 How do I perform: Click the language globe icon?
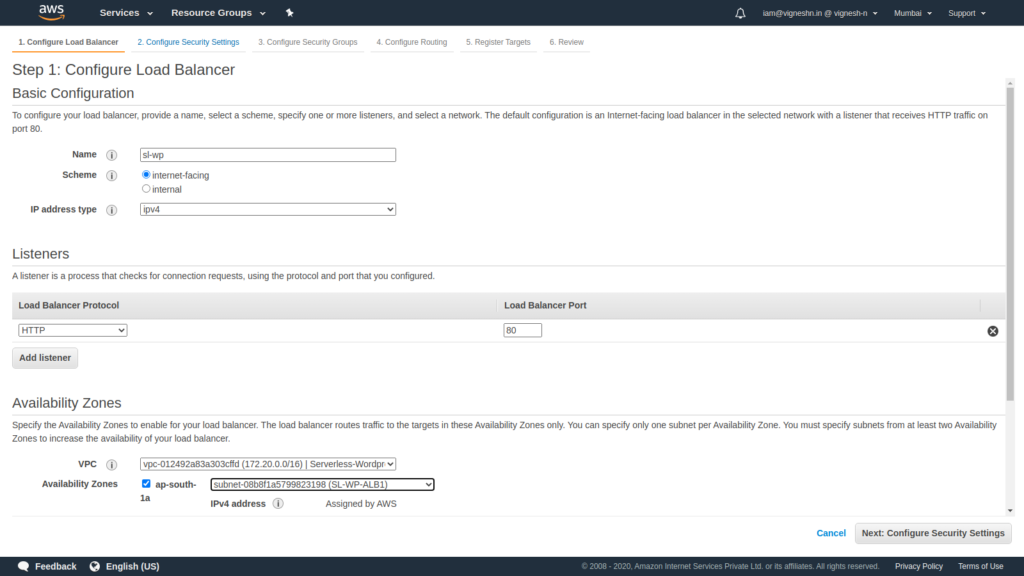pyautogui.click(x=95, y=566)
